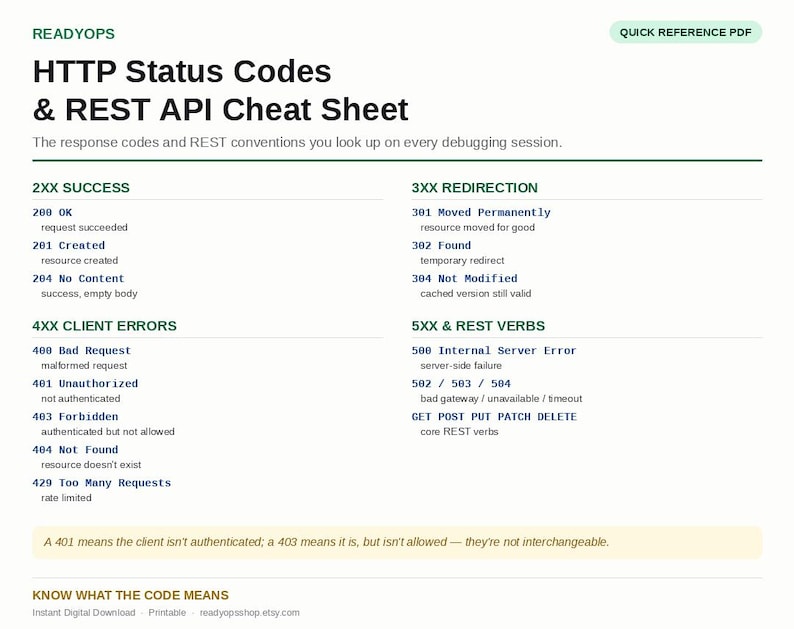Click the 'Instant Digital Download' footer text
This screenshot has height=629, width=794.
(x=84, y=612)
